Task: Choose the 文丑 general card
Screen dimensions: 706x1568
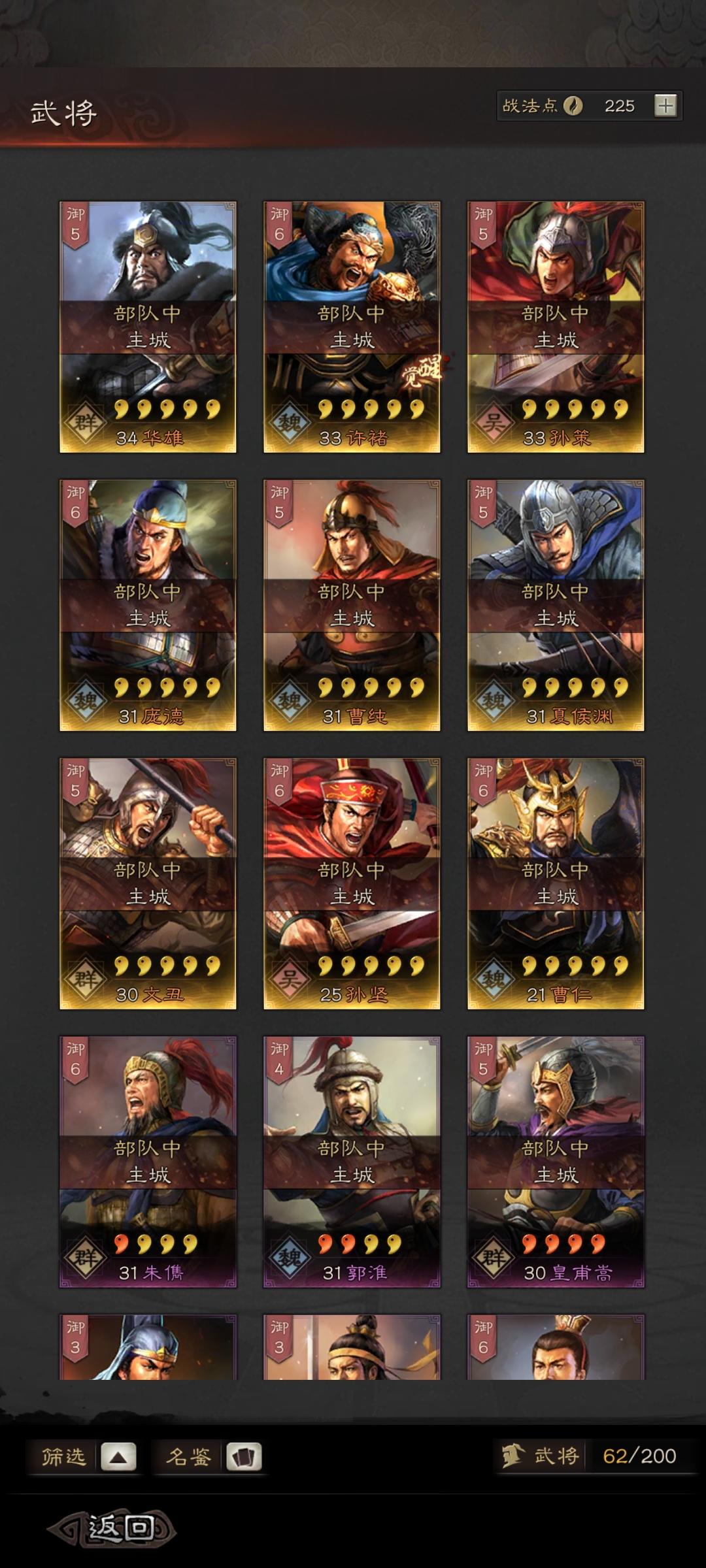Action: (x=148, y=883)
